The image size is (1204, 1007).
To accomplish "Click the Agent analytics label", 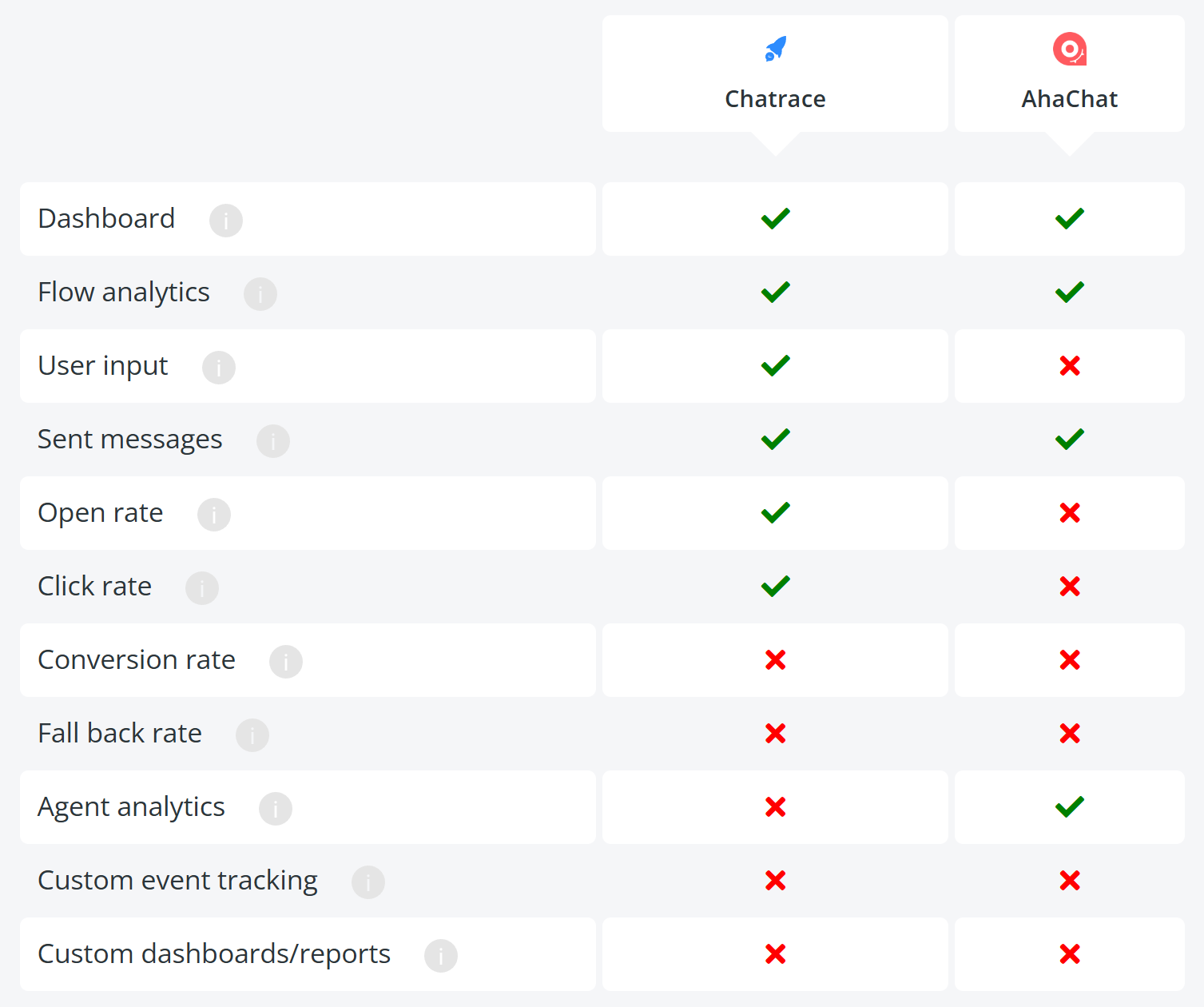I will click(x=132, y=807).
